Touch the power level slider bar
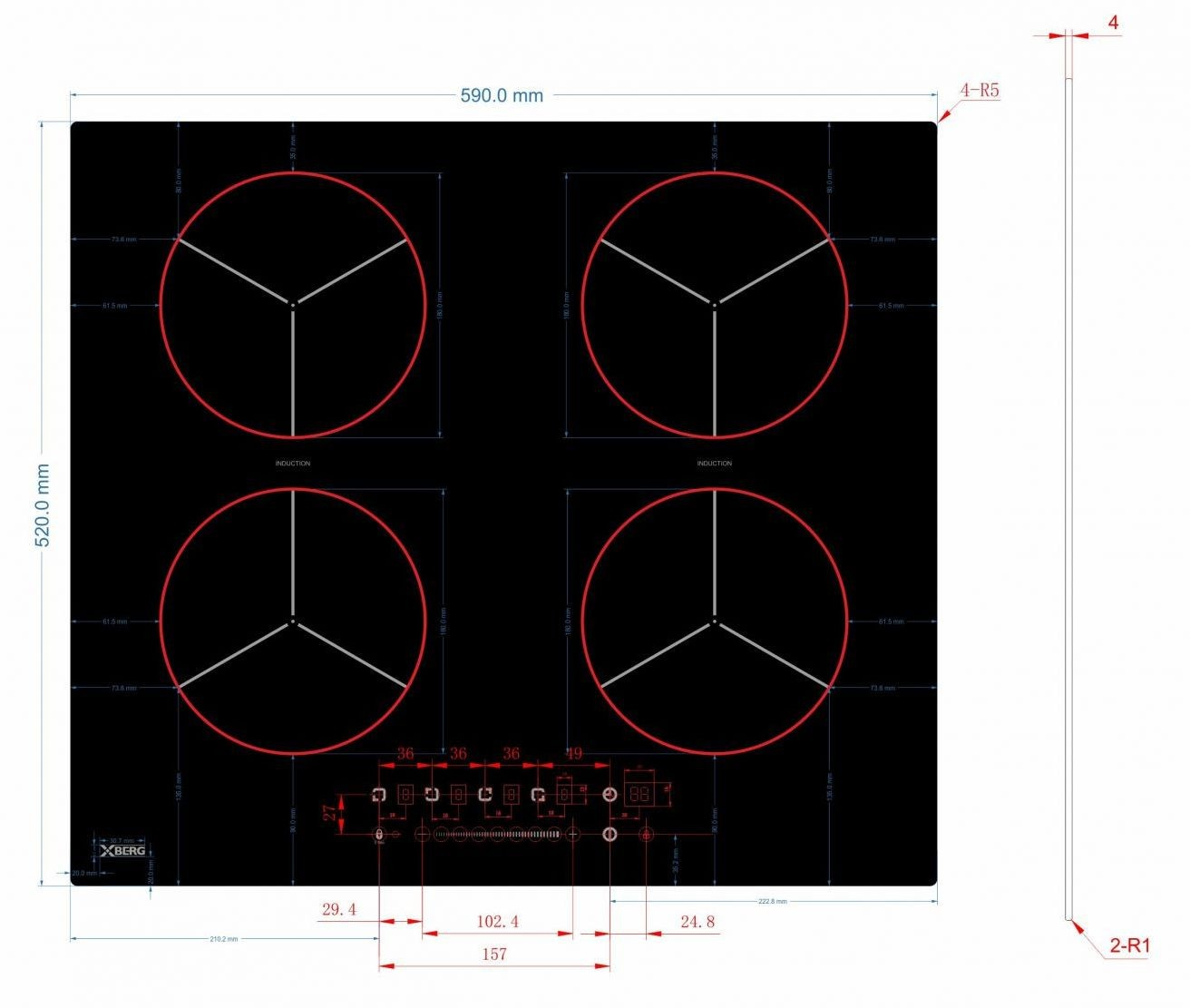The image size is (1190, 1008). click(x=497, y=834)
